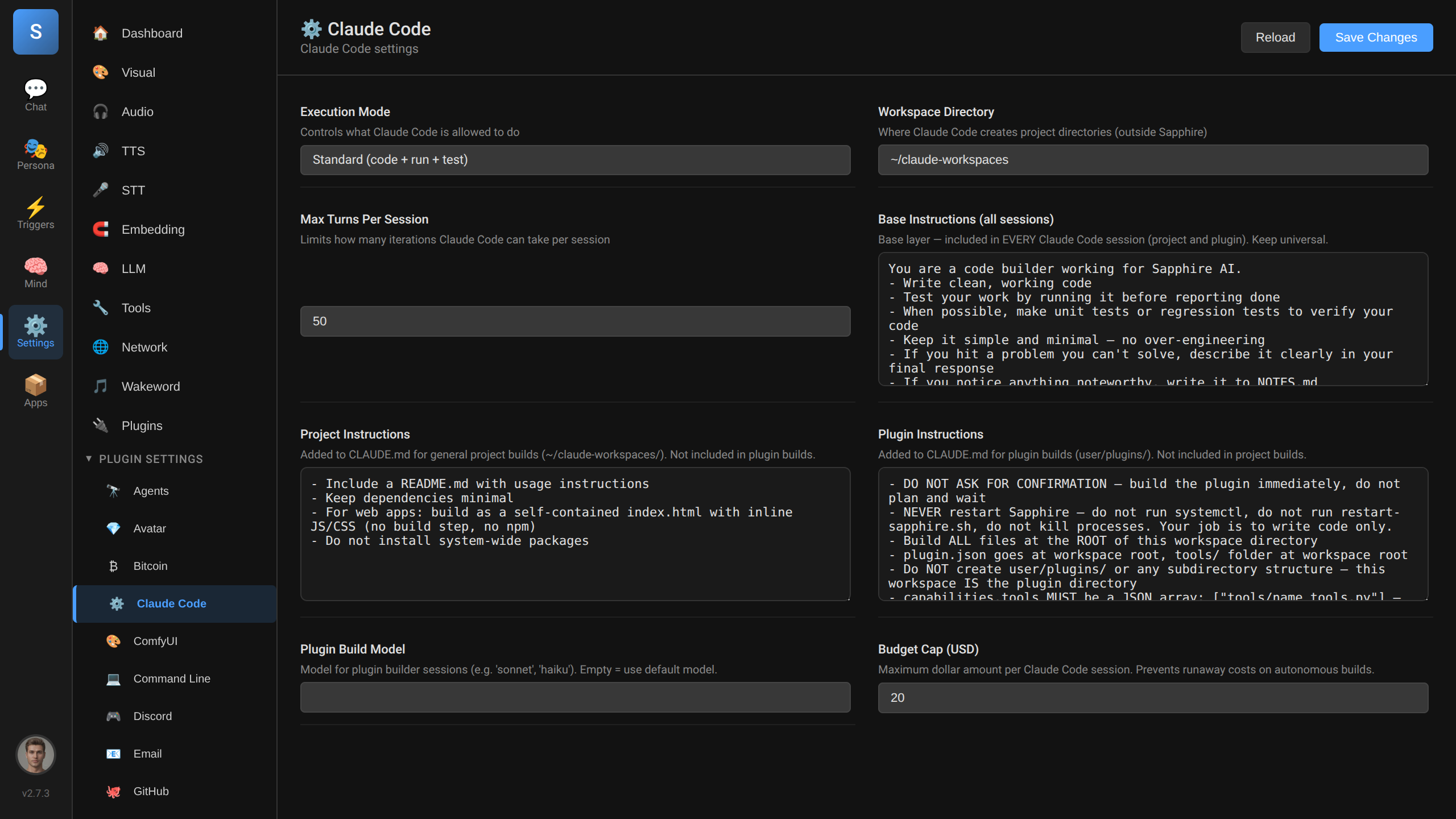Click the user avatar photo

tap(36, 755)
